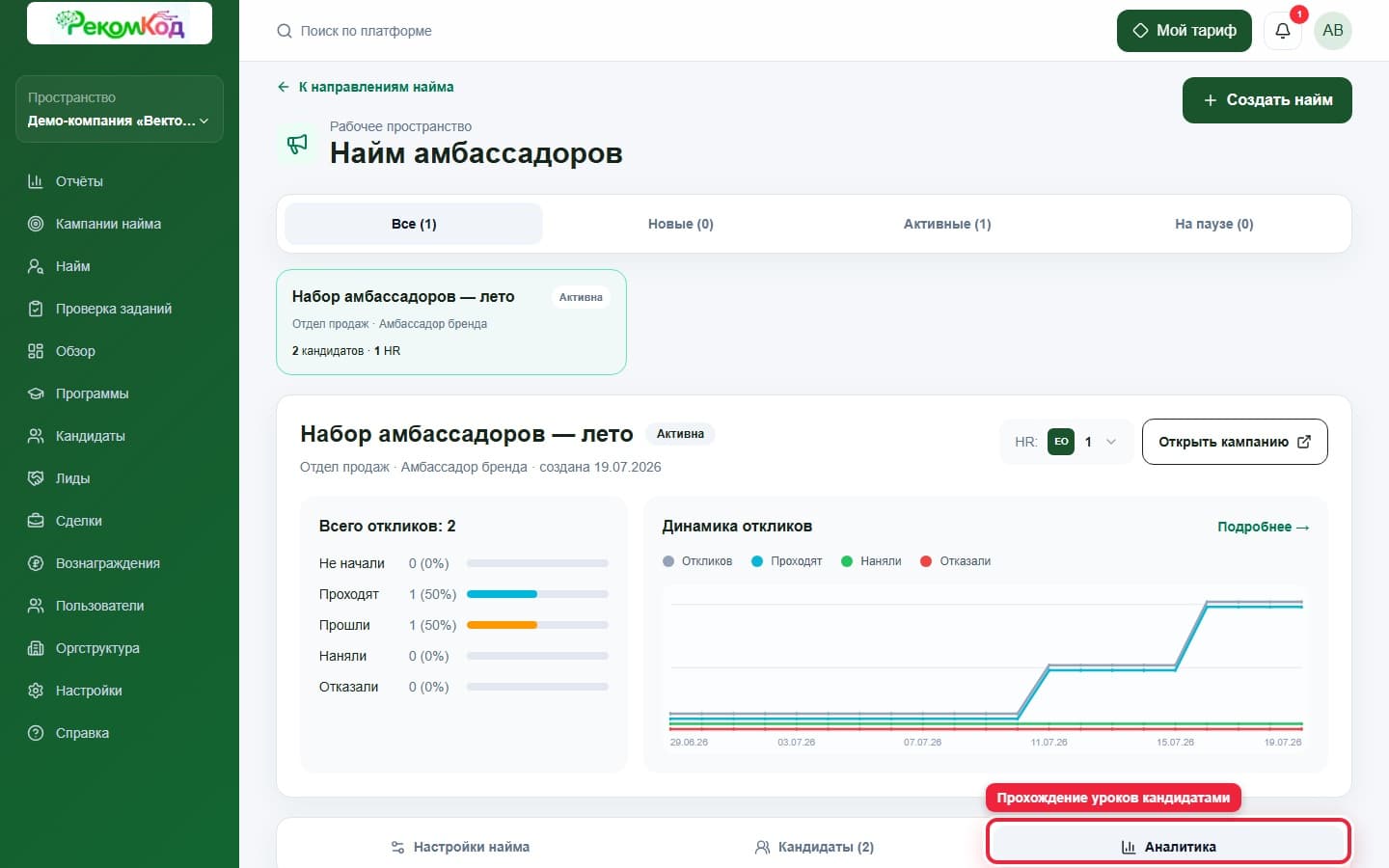Click the 2 кандидатов · 1 HR text
1389x868 pixels.
click(346, 351)
